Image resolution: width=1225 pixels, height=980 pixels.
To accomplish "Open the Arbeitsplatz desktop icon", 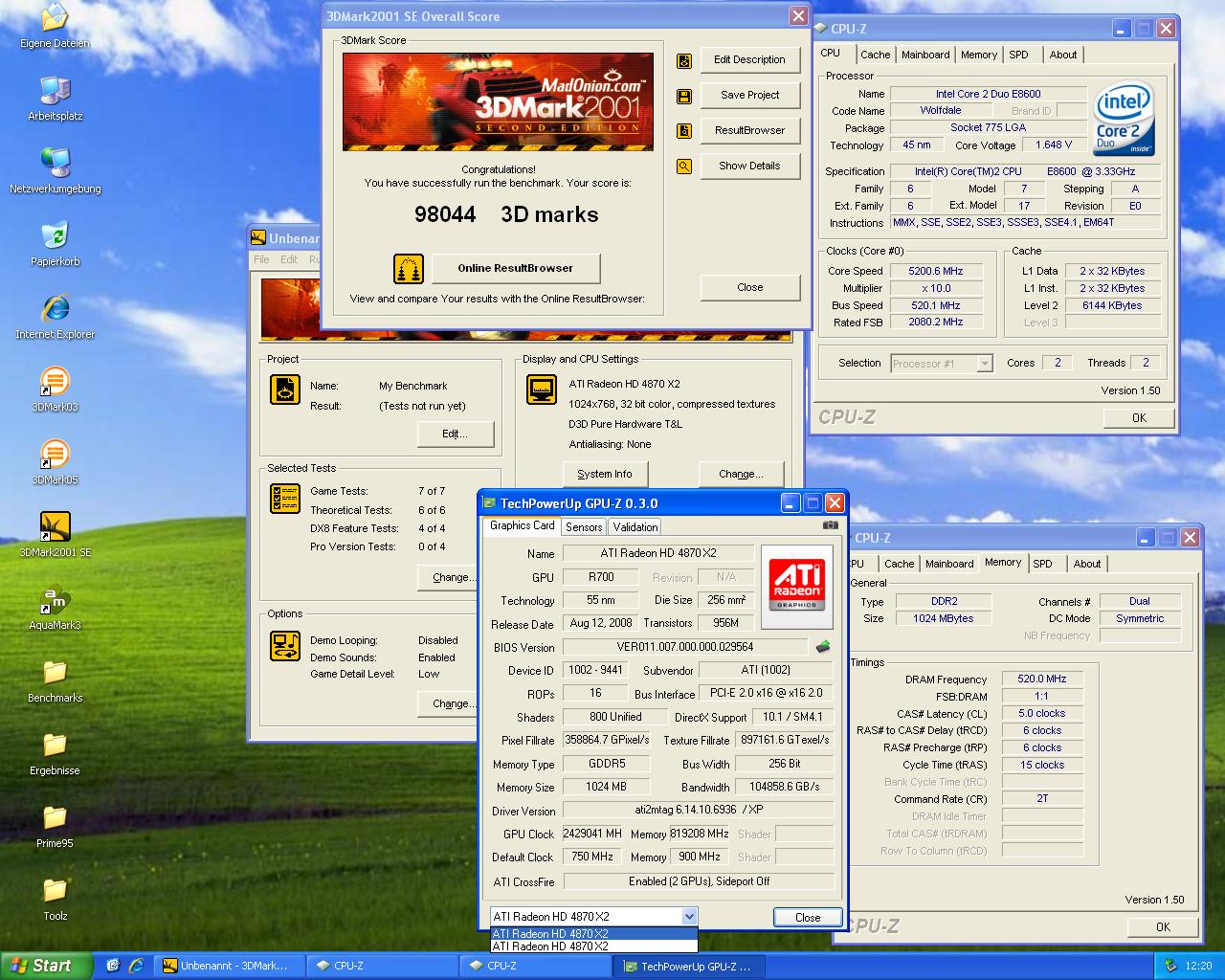I will [x=55, y=99].
